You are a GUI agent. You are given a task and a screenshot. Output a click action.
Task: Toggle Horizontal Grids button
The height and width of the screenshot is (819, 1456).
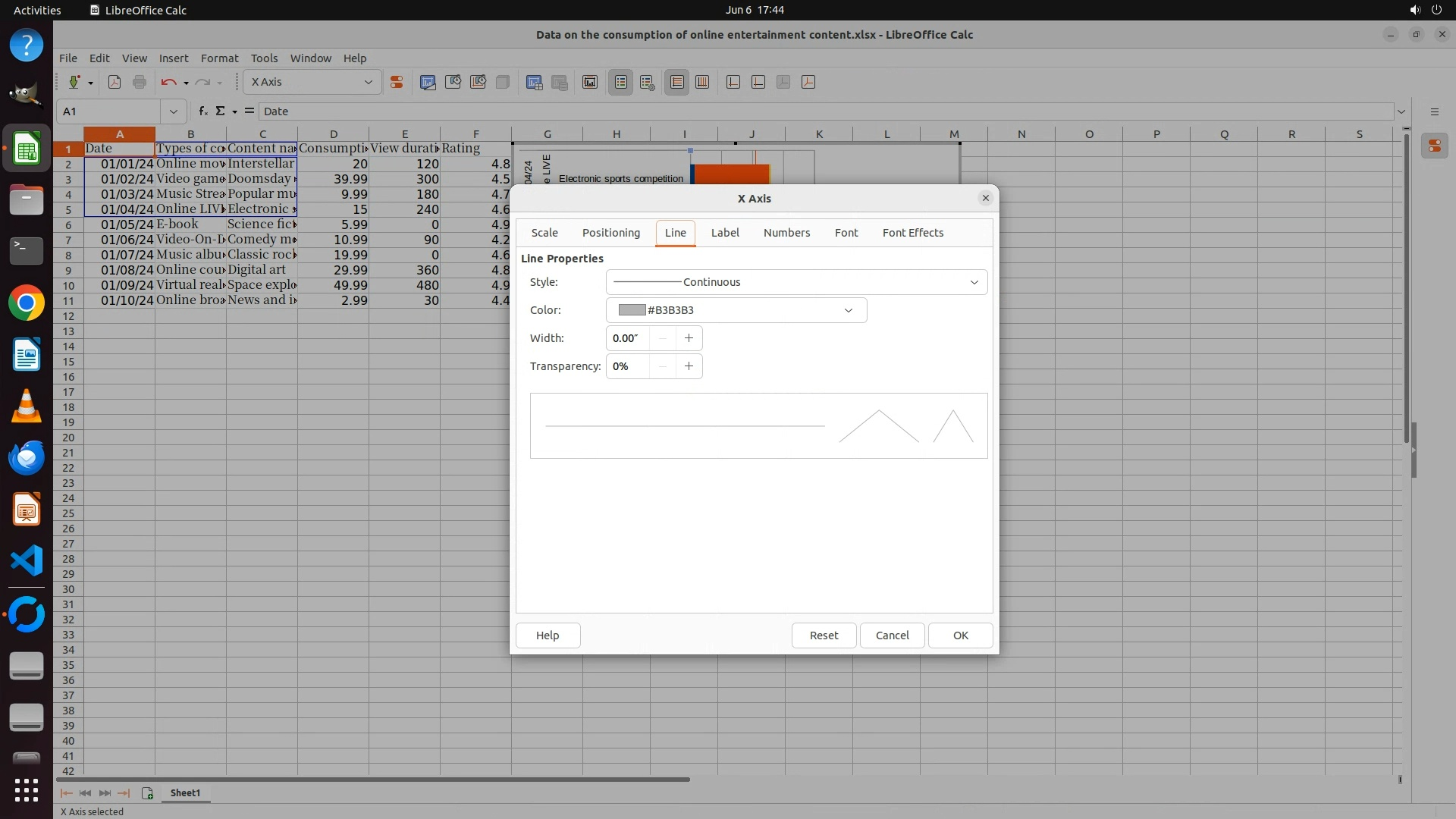677,82
